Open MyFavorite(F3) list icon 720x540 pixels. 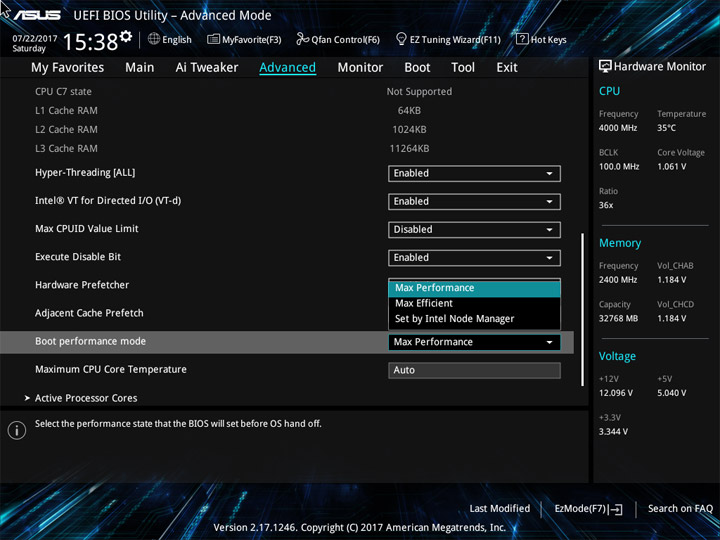tap(213, 39)
